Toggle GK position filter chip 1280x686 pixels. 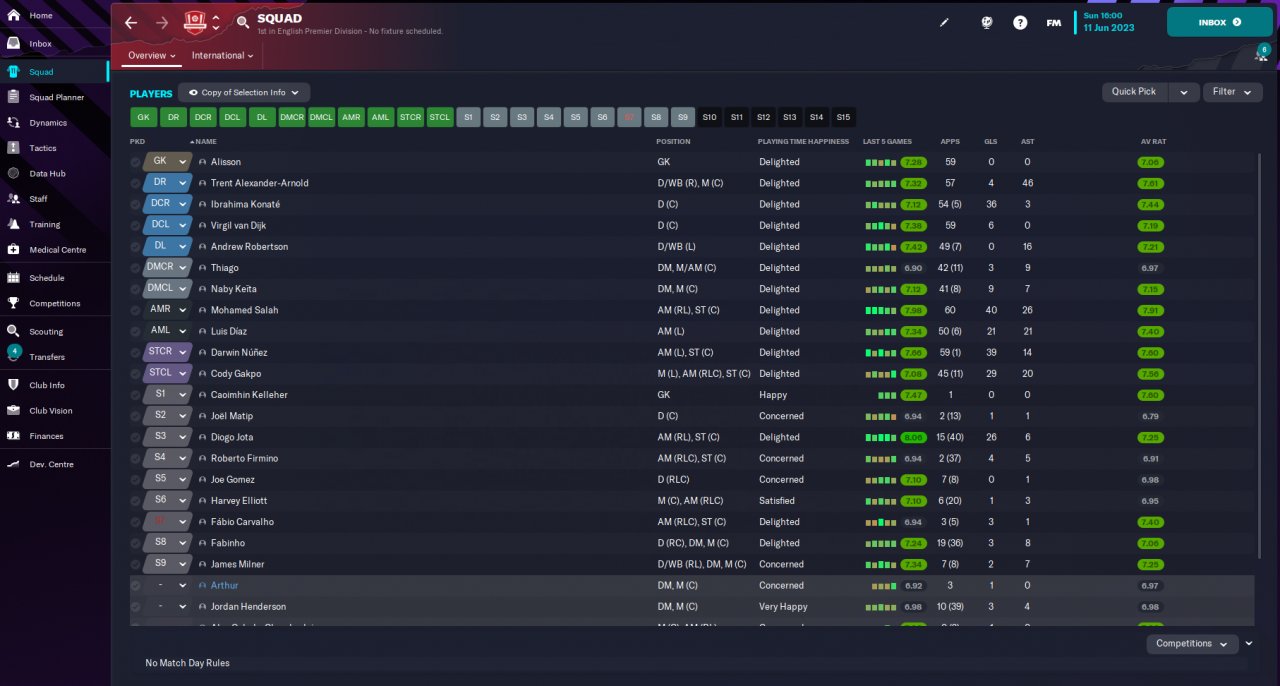(x=144, y=117)
